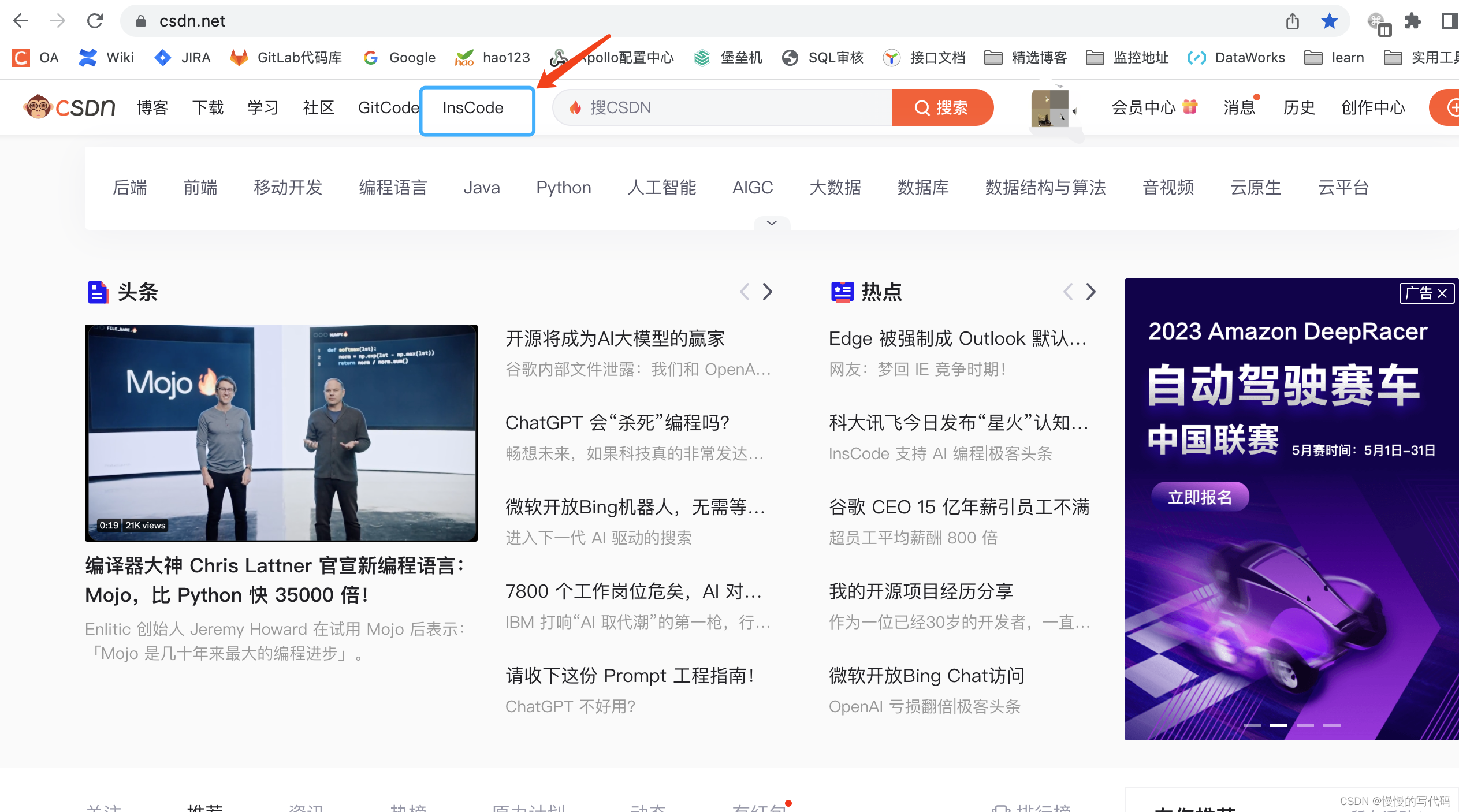Viewport: 1459px width, 812px height.
Task: Select the 云原生 category tab
Action: pos(1256,188)
